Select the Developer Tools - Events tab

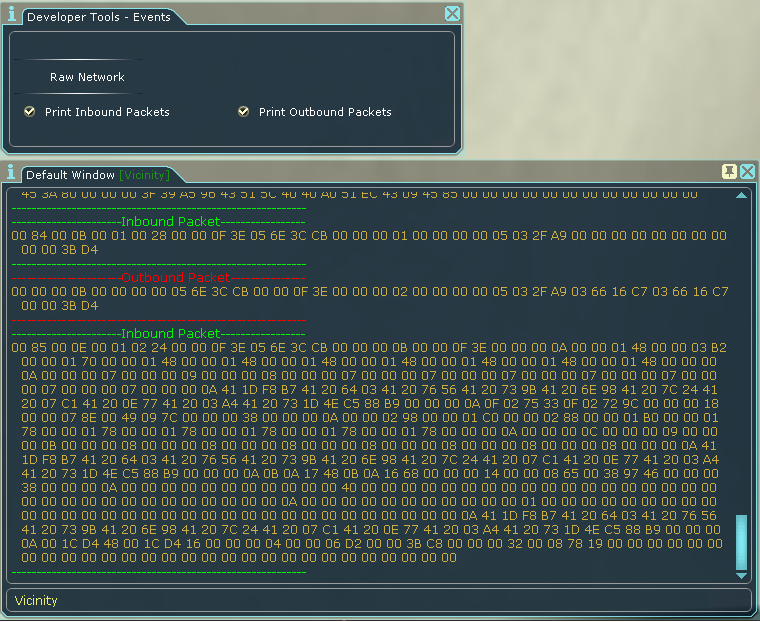pyautogui.click(x=99, y=17)
